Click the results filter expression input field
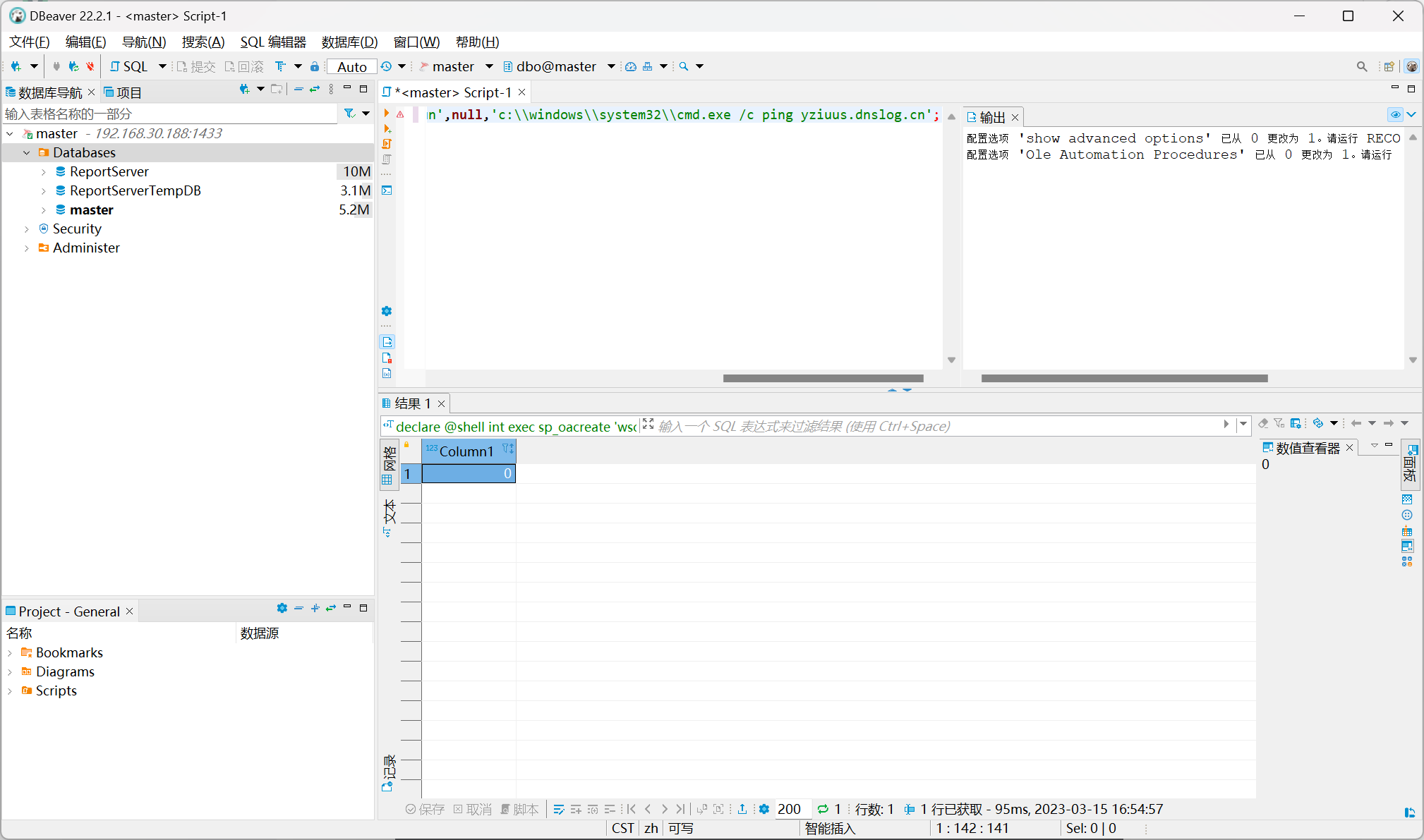This screenshot has height=840, width=1424. pos(939,426)
